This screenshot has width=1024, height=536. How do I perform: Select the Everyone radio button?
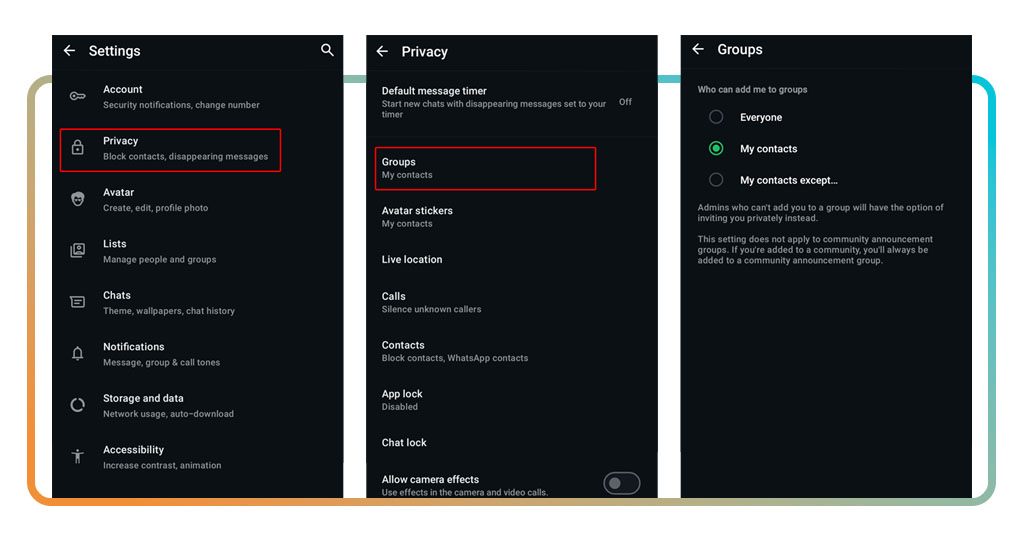tap(716, 117)
